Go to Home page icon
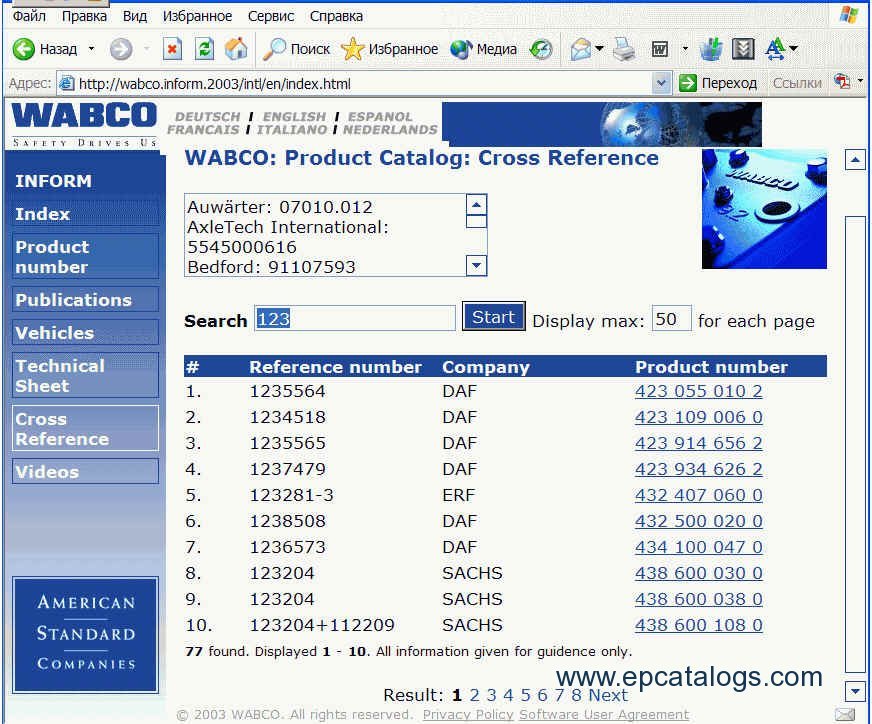872x724 pixels. click(236, 49)
